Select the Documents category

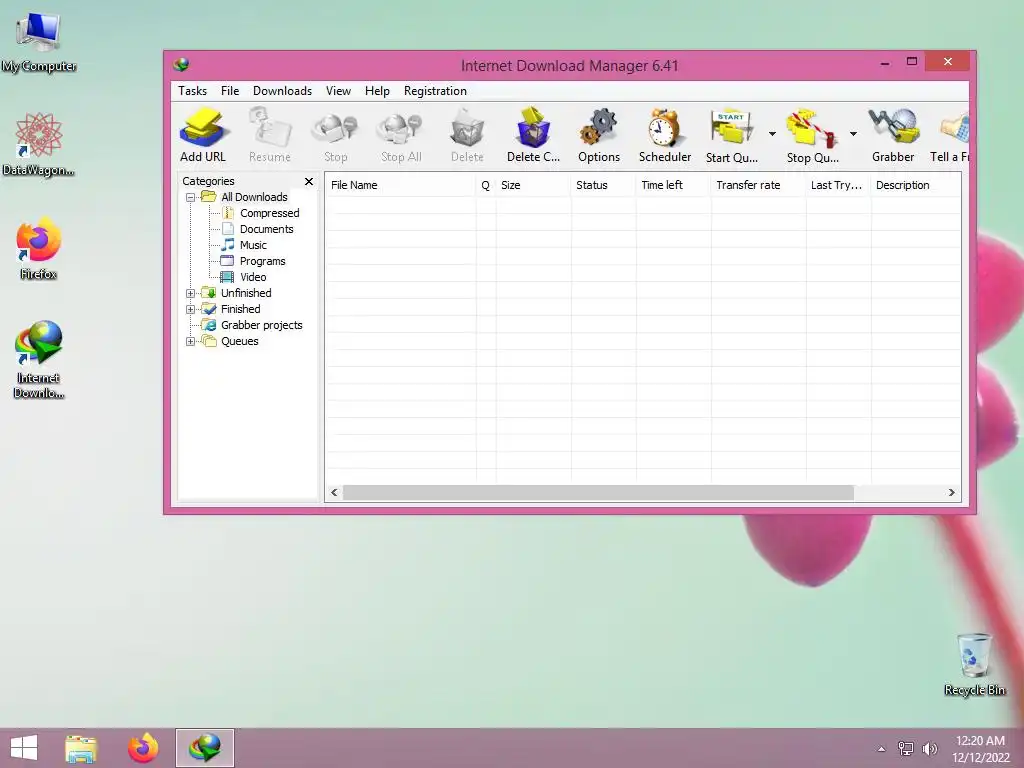click(x=266, y=229)
